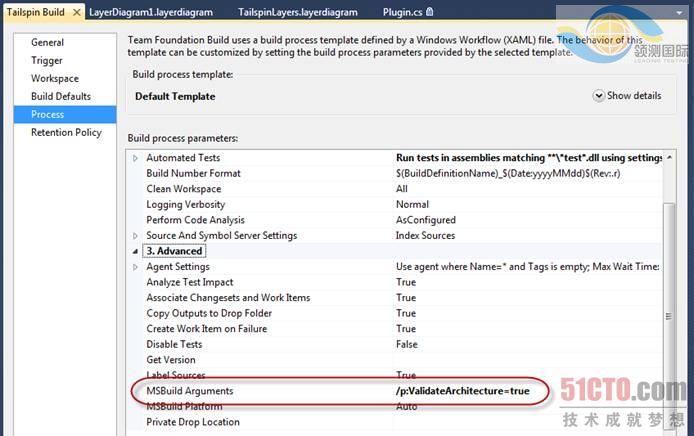This screenshot has height=436, width=694.
Task: Click the parameter list scroll up arrow
Action: click(669, 158)
